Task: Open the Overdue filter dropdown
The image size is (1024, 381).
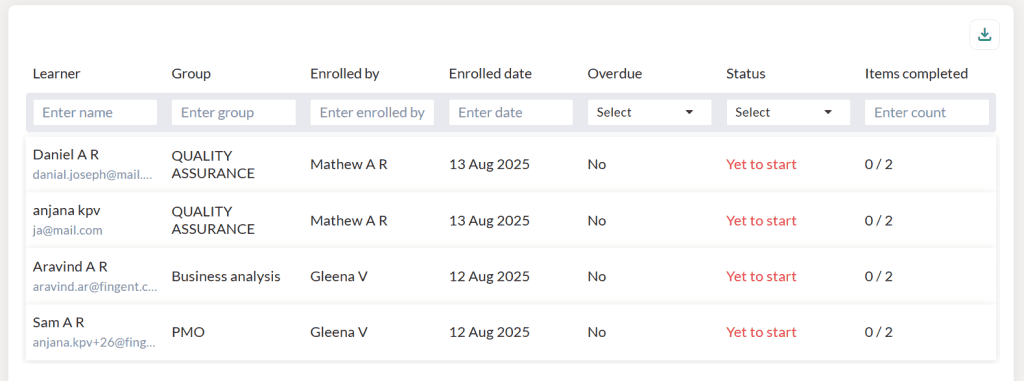Action: coord(649,112)
